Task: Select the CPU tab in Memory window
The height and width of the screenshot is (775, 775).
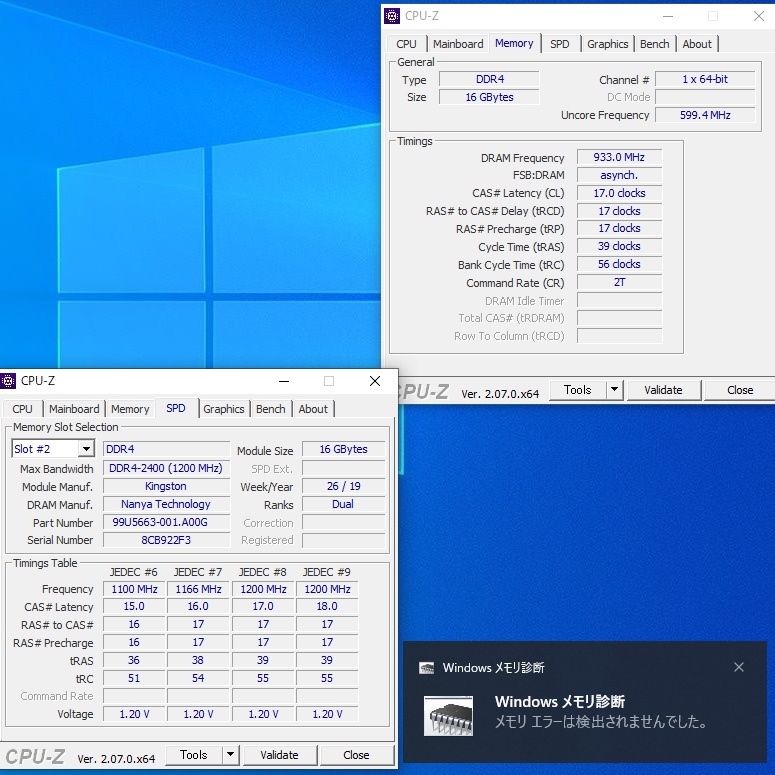Action: (406, 44)
